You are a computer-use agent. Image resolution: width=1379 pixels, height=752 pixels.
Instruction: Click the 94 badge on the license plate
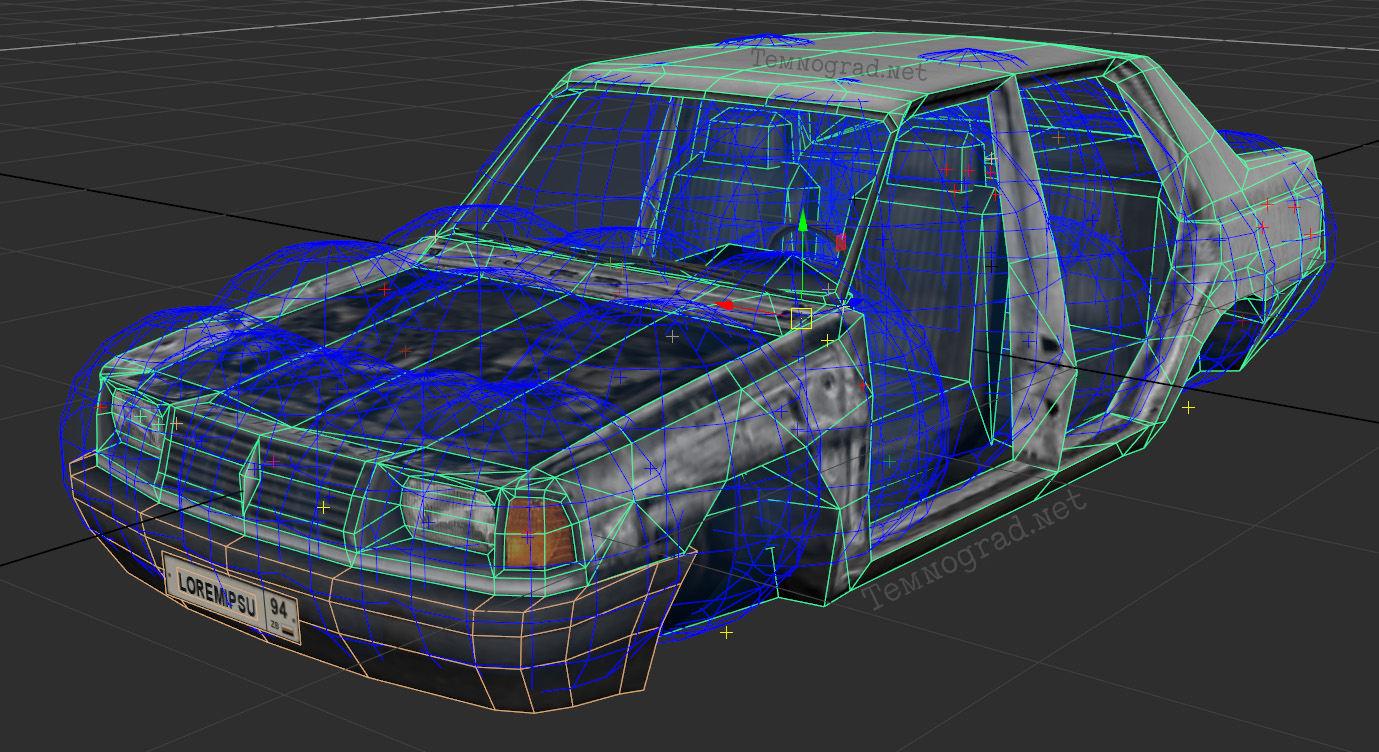[281, 613]
